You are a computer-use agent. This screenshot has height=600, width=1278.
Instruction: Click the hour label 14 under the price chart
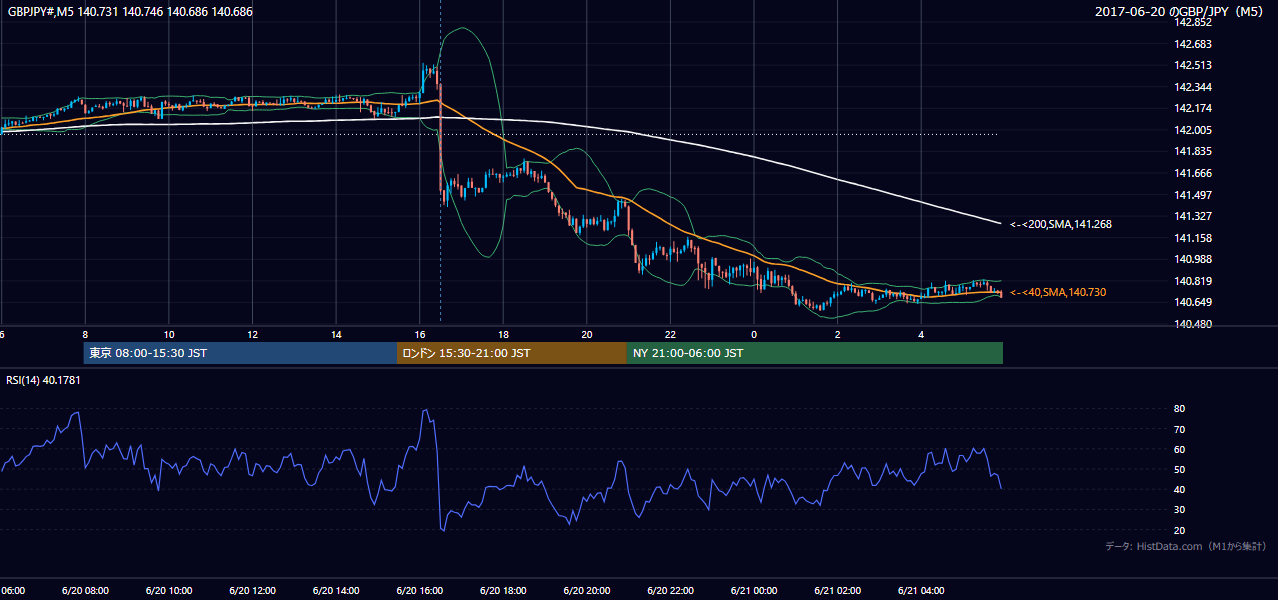tap(336, 334)
